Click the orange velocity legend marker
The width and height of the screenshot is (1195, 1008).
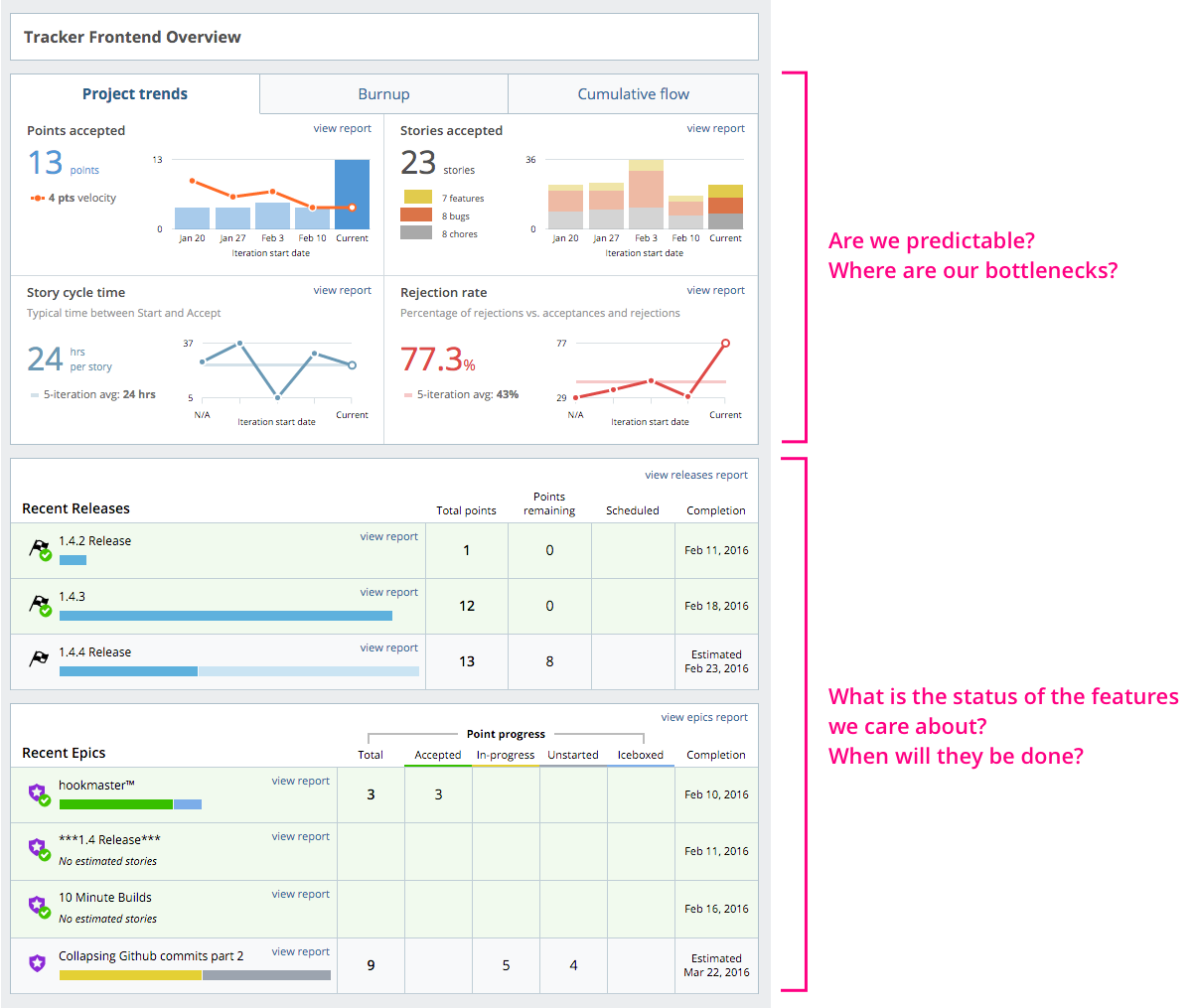[38, 199]
